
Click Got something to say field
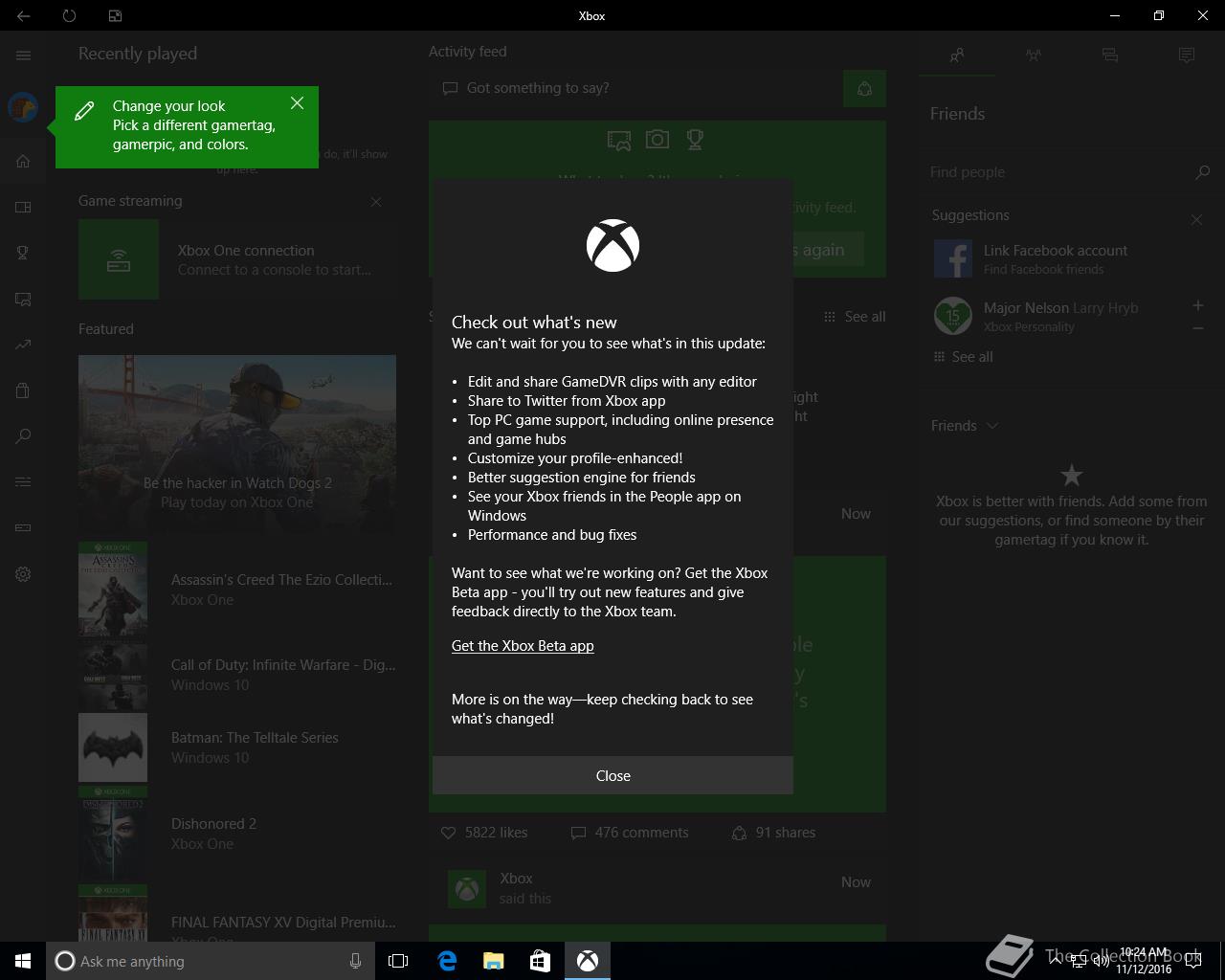tap(634, 88)
